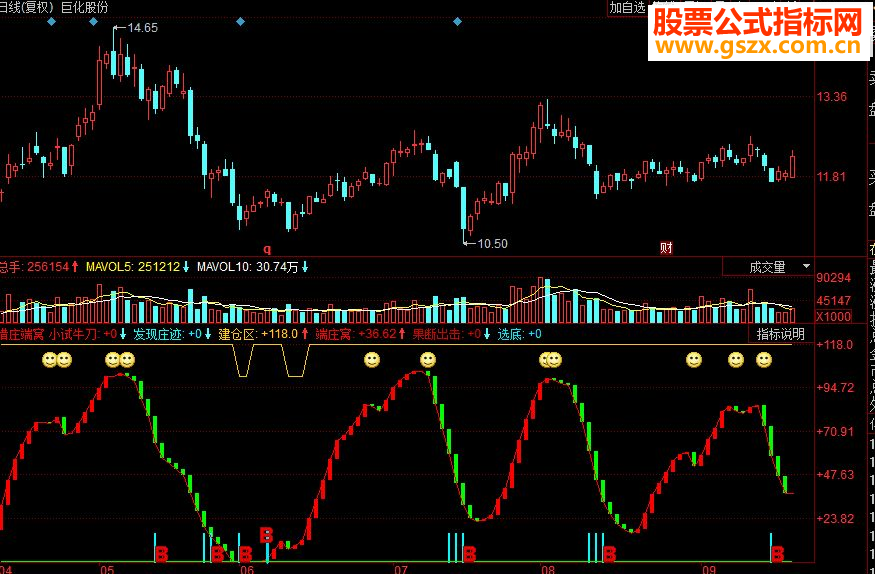This screenshot has height=574, width=875.
Task: Click the 端庄窝: +36.62 indicator label
Action: (x=360, y=334)
